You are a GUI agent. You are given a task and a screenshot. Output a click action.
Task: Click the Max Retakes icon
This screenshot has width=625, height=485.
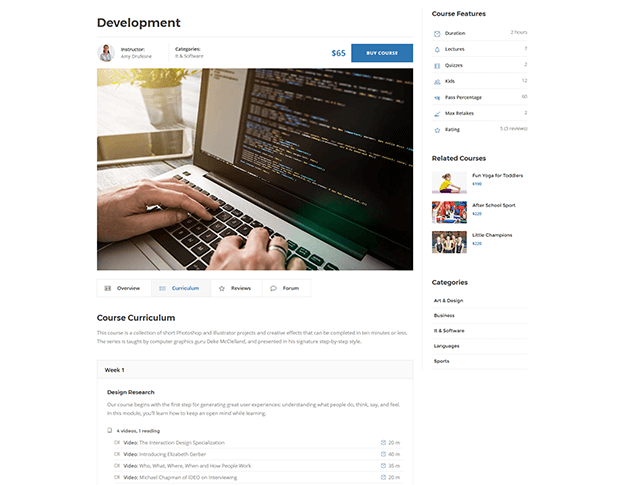coord(437,114)
